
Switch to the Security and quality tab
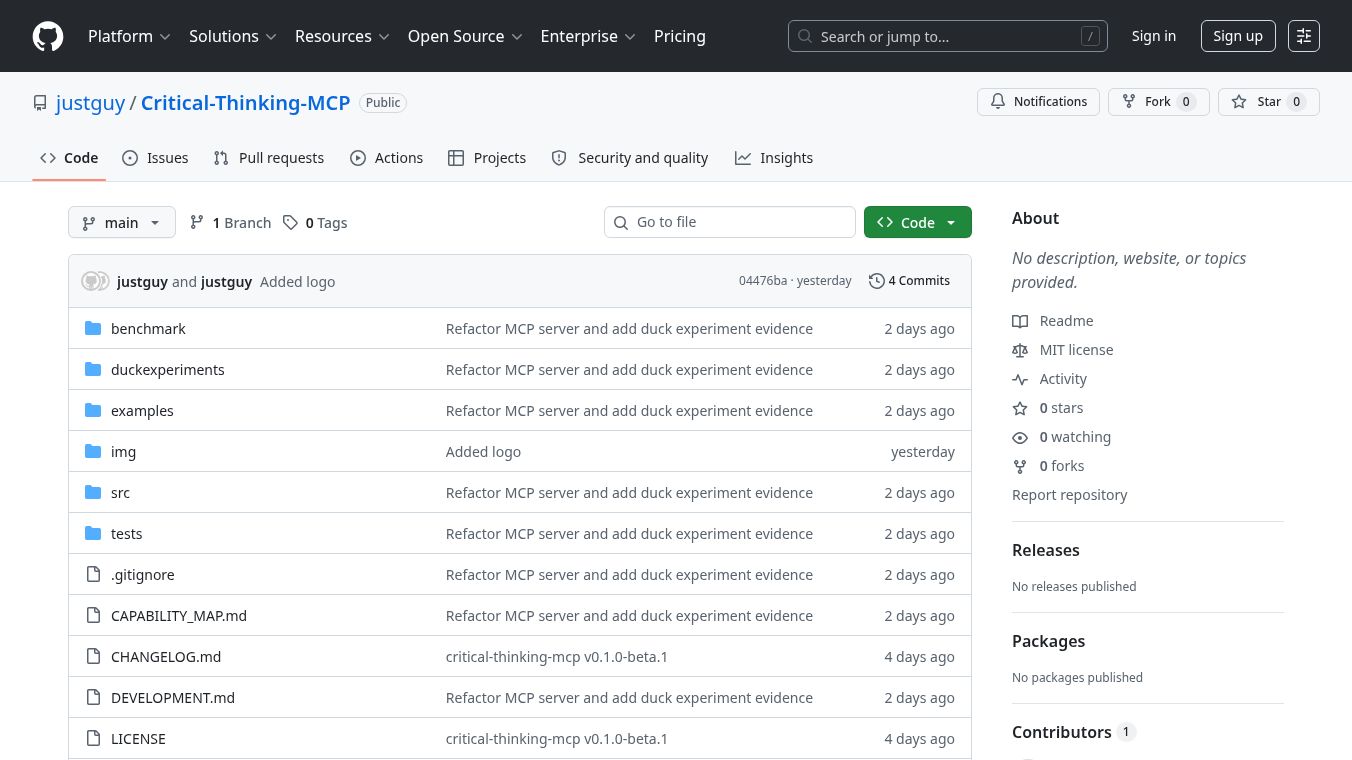click(630, 158)
